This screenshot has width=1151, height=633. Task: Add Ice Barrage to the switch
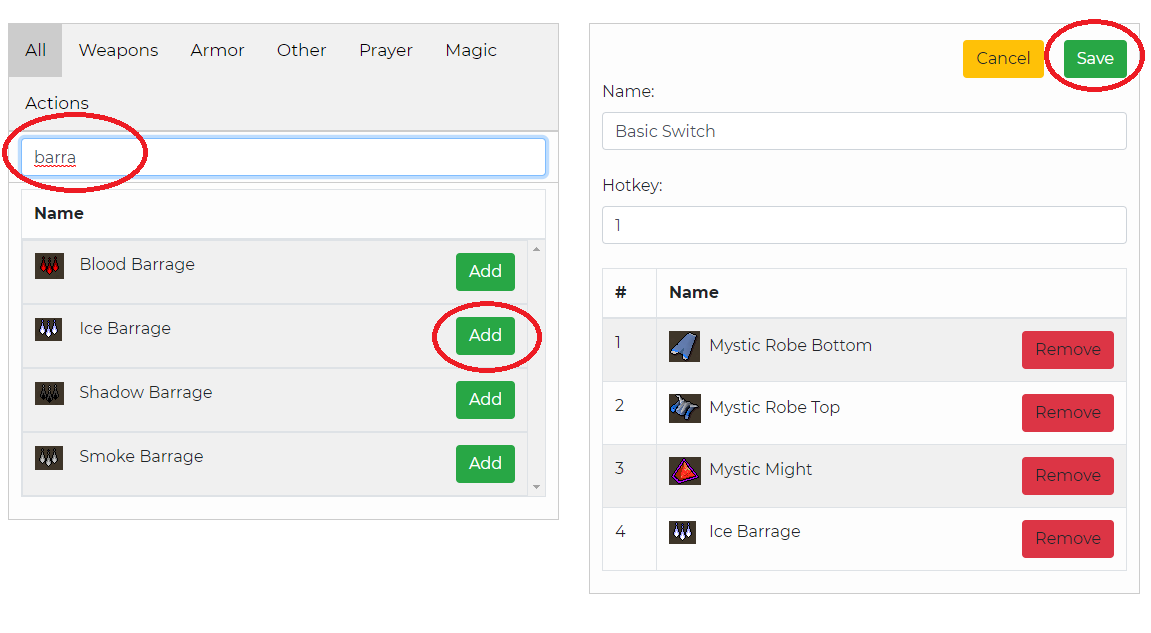485,336
